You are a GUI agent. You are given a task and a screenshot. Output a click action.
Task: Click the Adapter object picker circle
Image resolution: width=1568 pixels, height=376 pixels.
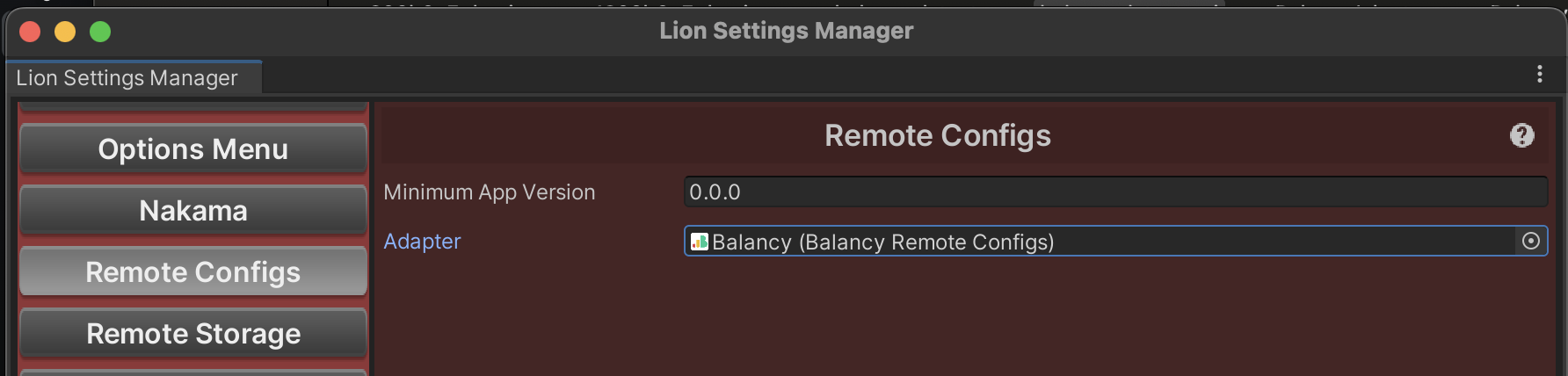1530,242
